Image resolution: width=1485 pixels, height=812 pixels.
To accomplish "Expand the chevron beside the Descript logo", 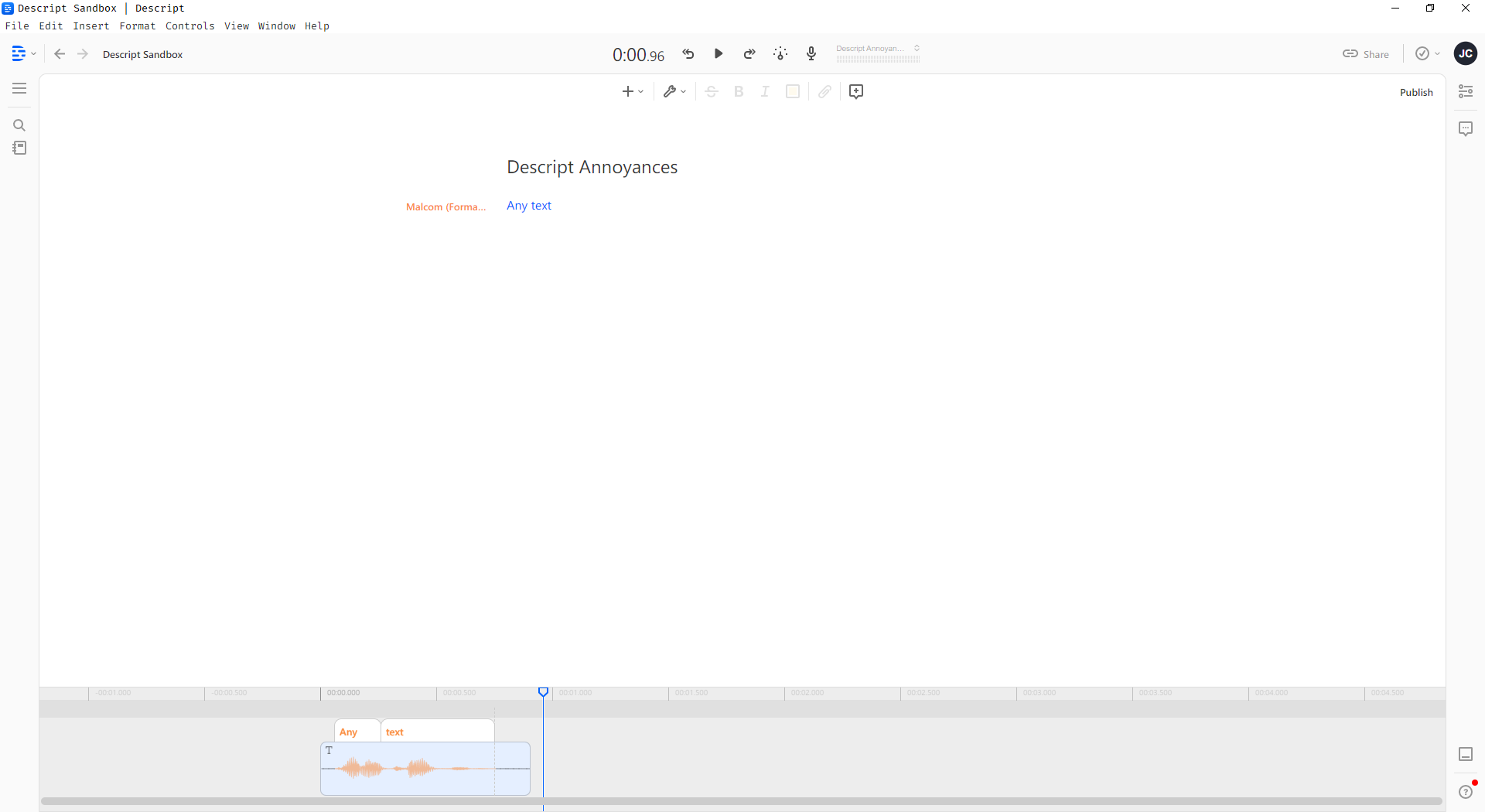I will pyautogui.click(x=33, y=54).
